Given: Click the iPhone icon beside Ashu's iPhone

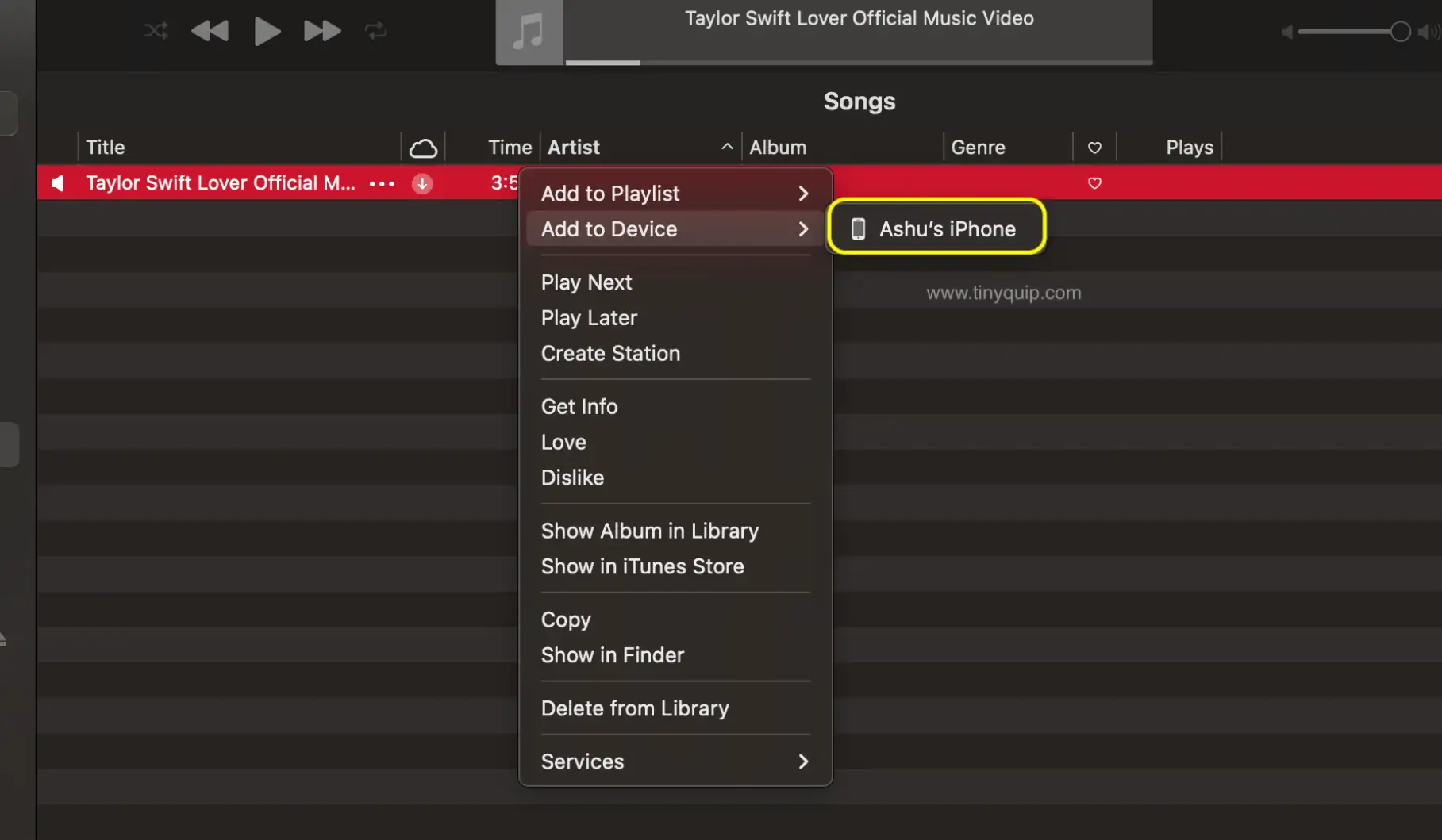Looking at the screenshot, I should tap(859, 228).
